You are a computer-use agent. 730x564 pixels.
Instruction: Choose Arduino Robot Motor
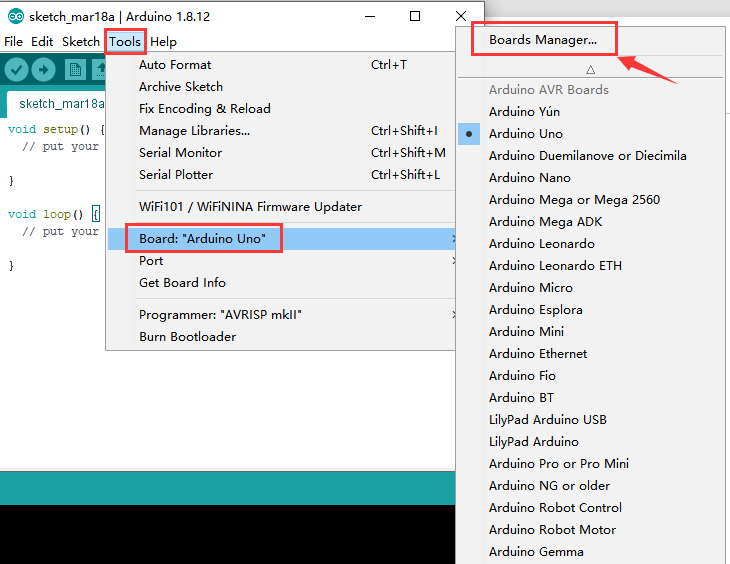pyautogui.click(x=590, y=530)
